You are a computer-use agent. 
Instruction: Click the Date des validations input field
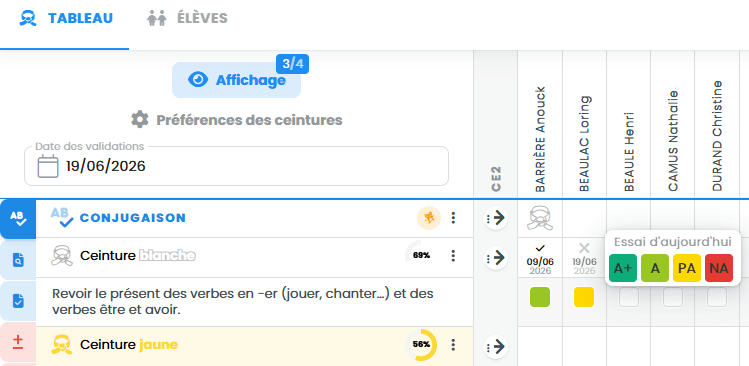tap(236, 166)
